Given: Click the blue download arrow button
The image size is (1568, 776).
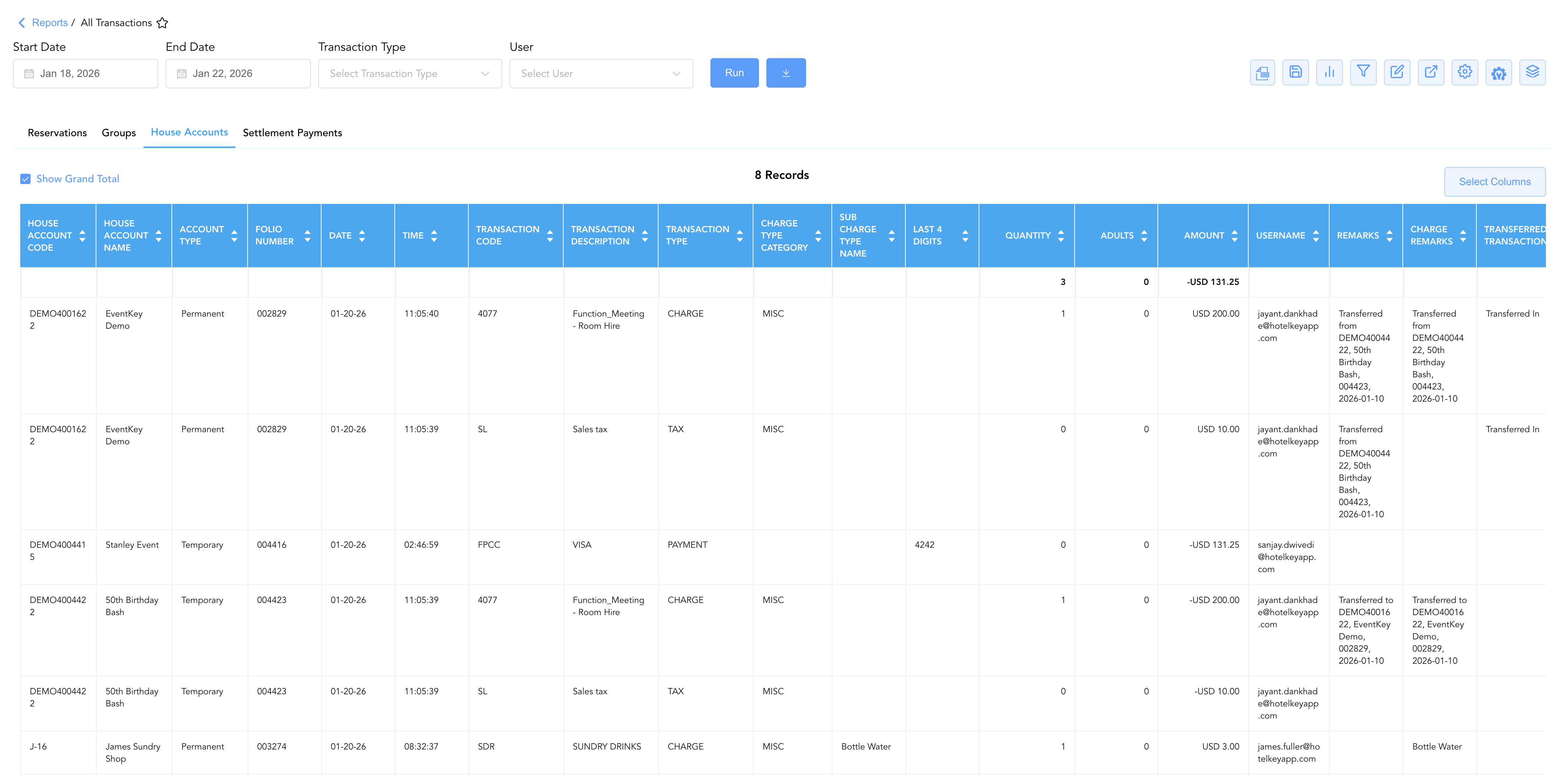Looking at the screenshot, I should [786, 73].
